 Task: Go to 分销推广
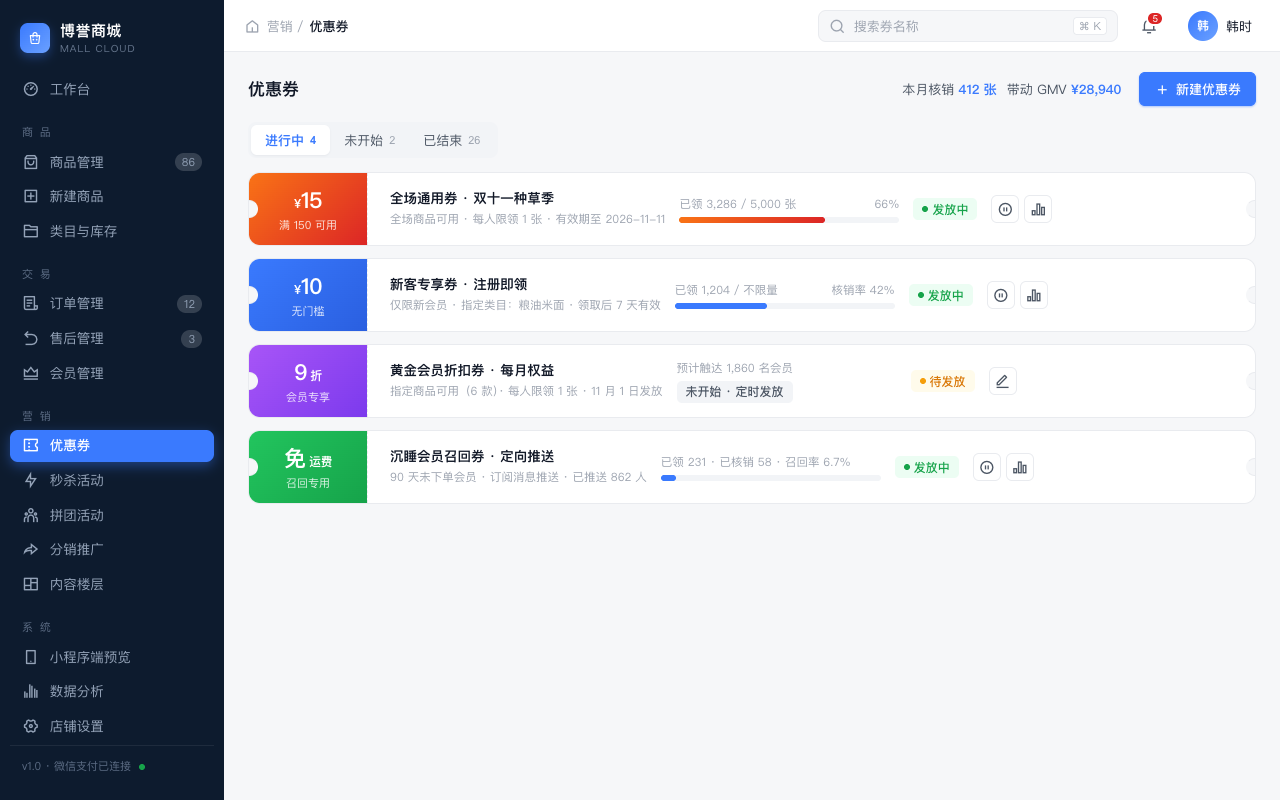coord(112,549)
